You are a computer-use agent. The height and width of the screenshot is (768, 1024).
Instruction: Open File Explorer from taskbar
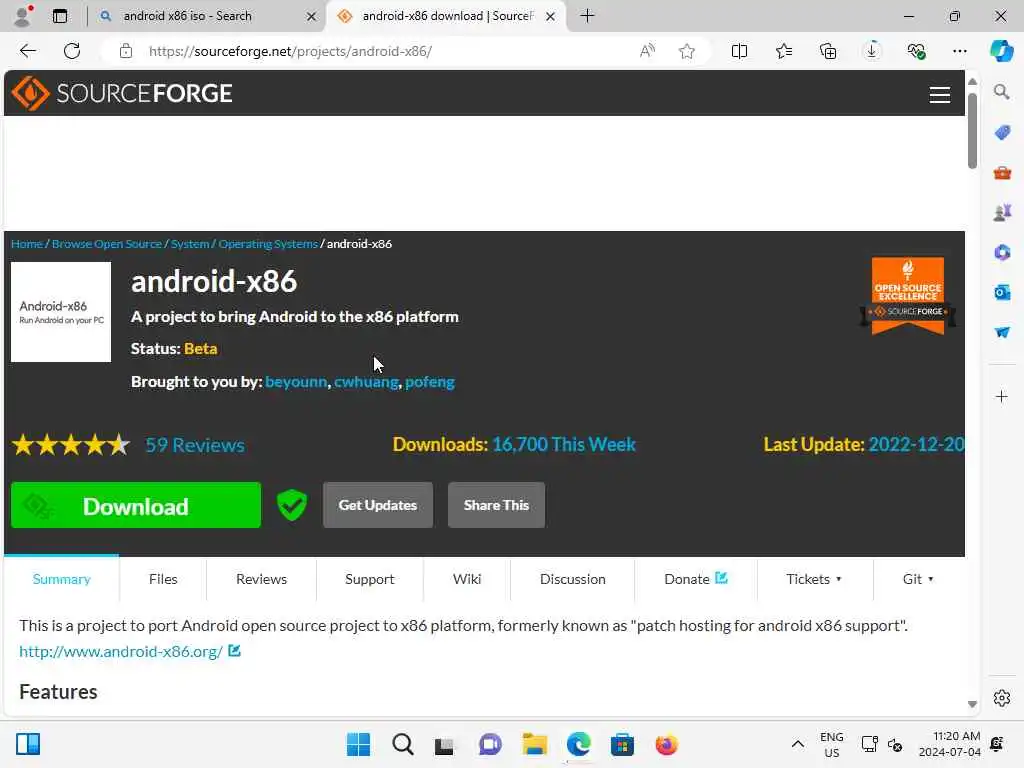coord(534,744)
